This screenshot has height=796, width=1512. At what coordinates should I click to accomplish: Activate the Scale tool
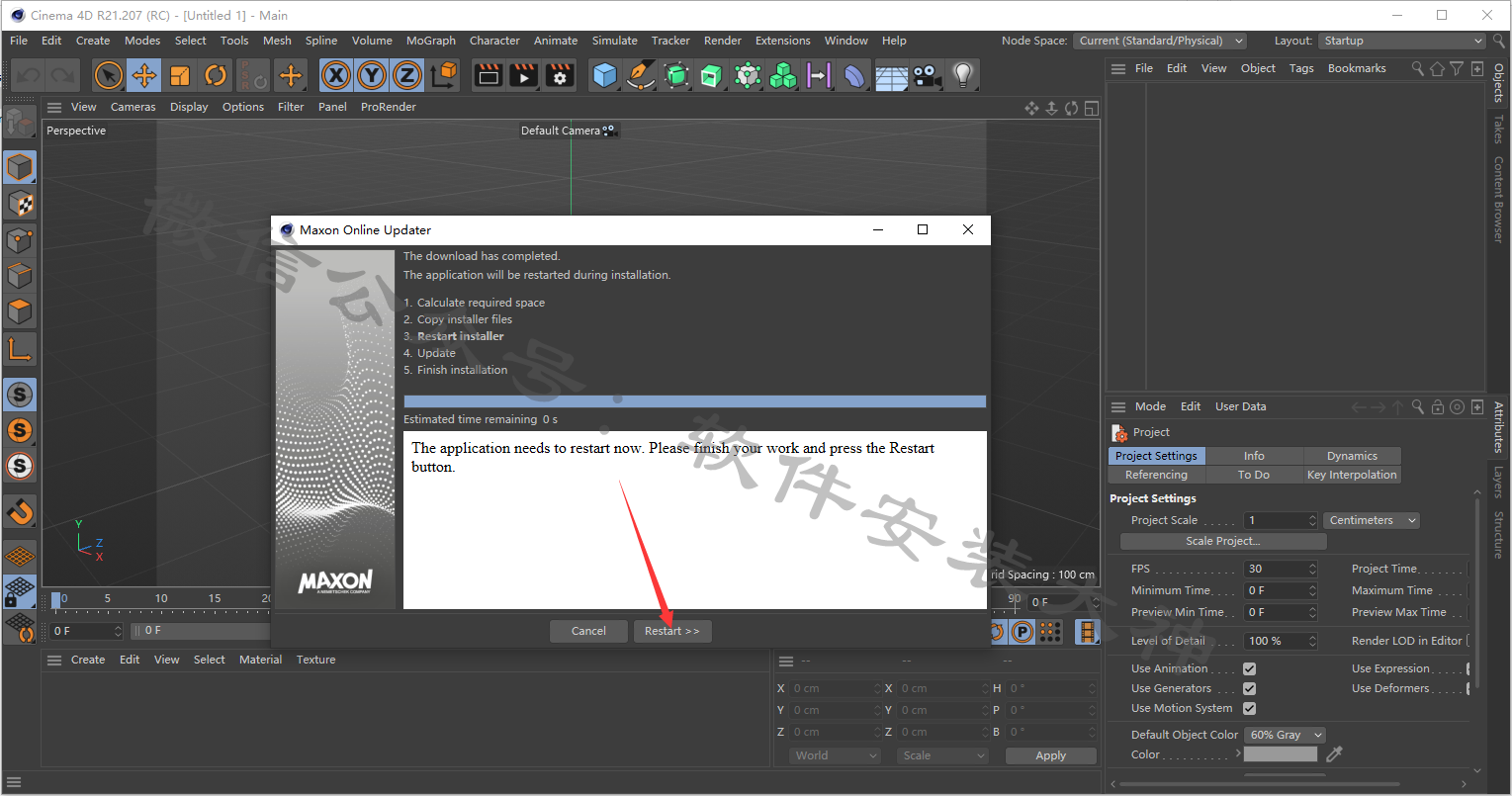pyautogui.click(x=180, y=75)
